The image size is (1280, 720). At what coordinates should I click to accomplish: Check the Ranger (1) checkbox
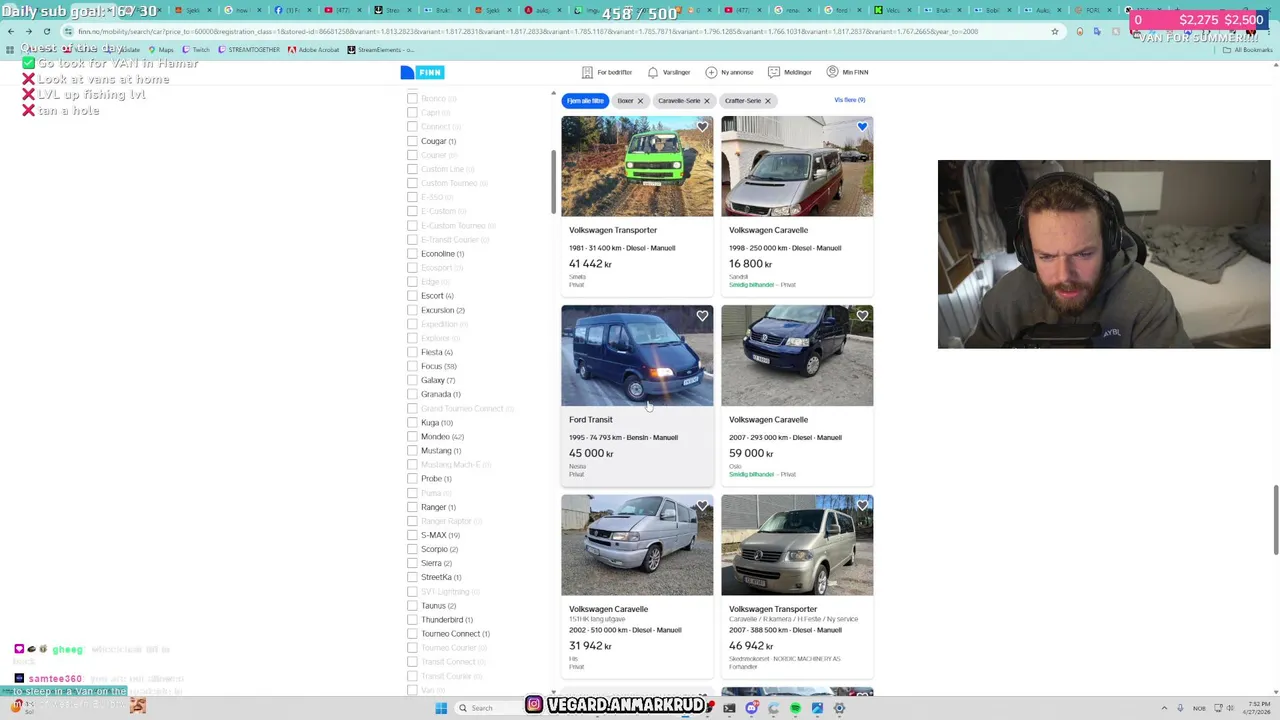(x=412, y=507)
